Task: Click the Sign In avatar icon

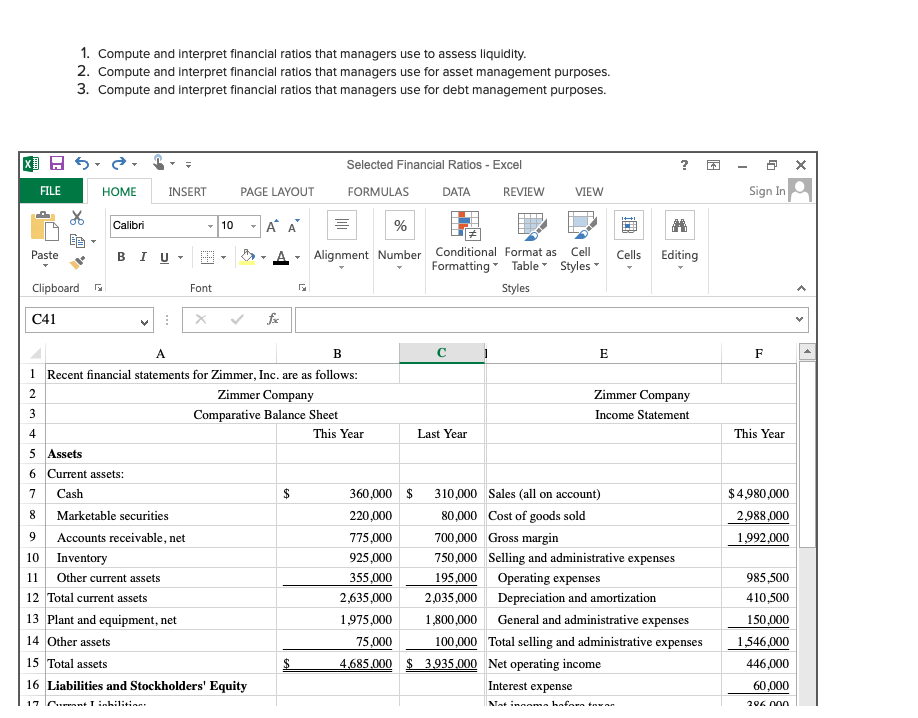Action: (800, 190)
